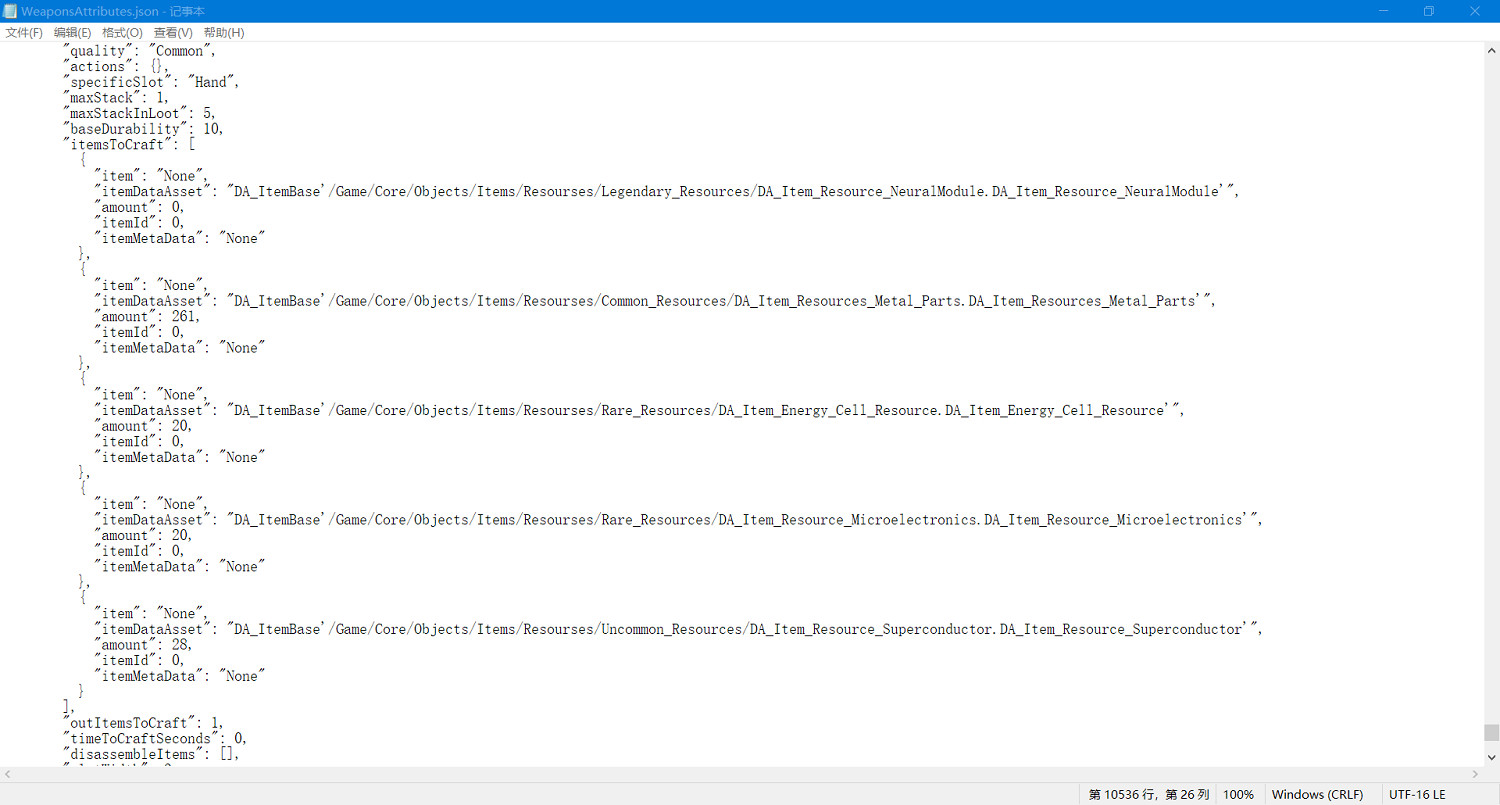Click the vertical scrollbar up arrow

pos(1491,50)
